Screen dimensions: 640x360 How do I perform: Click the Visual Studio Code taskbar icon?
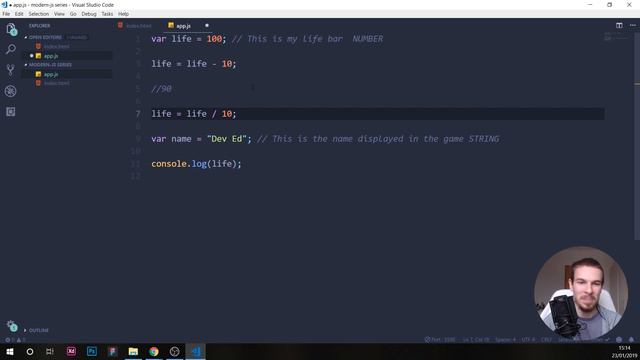tap(196, 351)
